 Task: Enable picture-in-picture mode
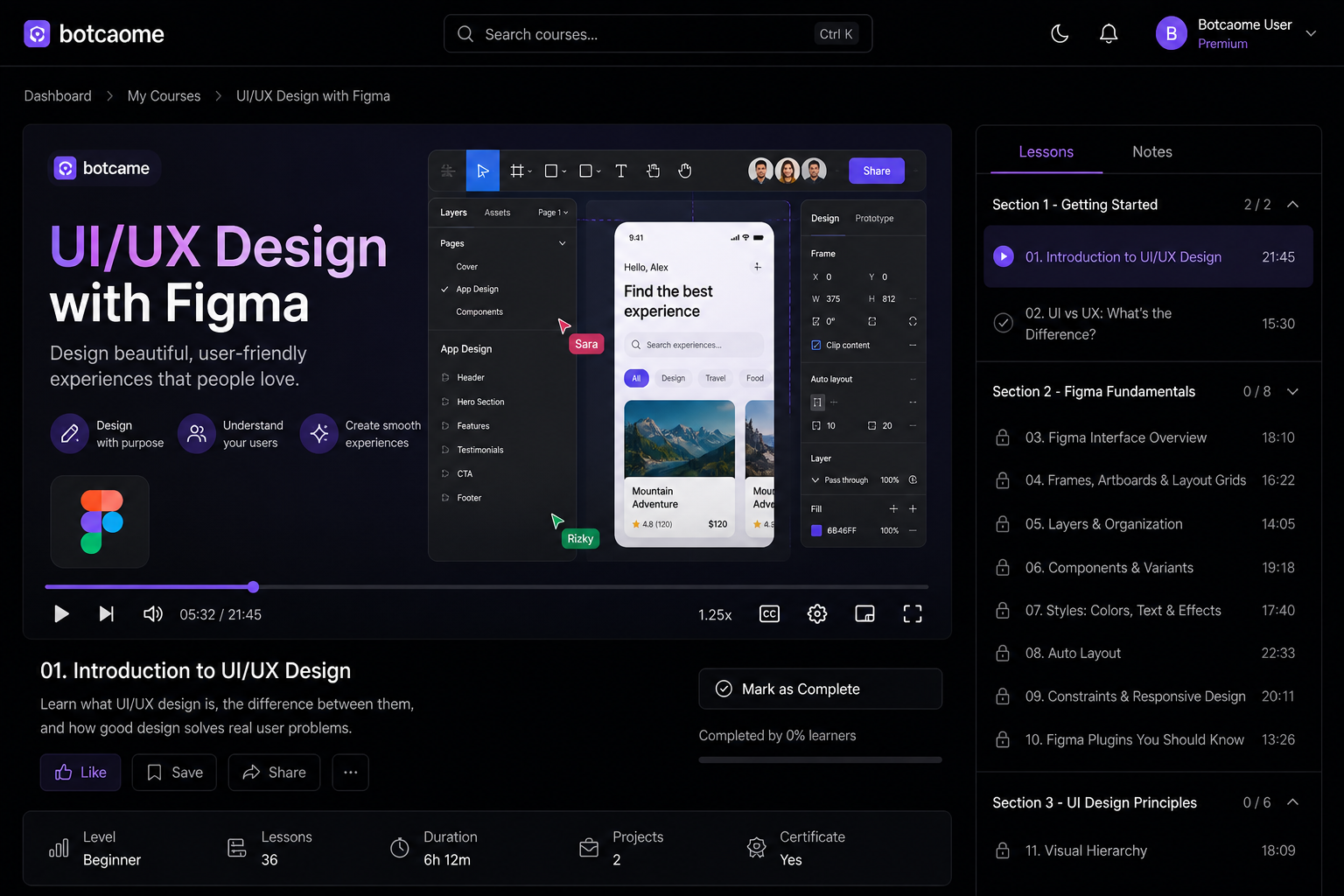tap(865, 614)
